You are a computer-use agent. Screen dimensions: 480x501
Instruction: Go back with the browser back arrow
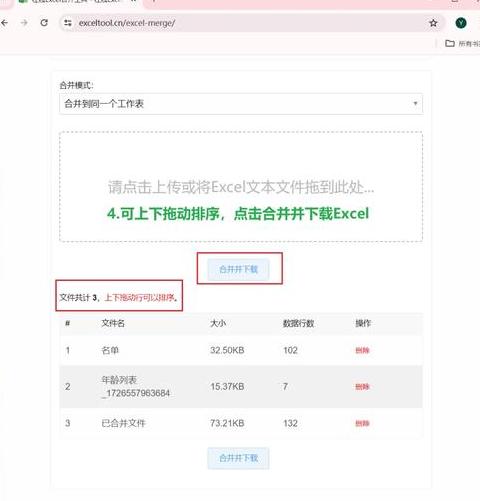(x=4, y=23)
